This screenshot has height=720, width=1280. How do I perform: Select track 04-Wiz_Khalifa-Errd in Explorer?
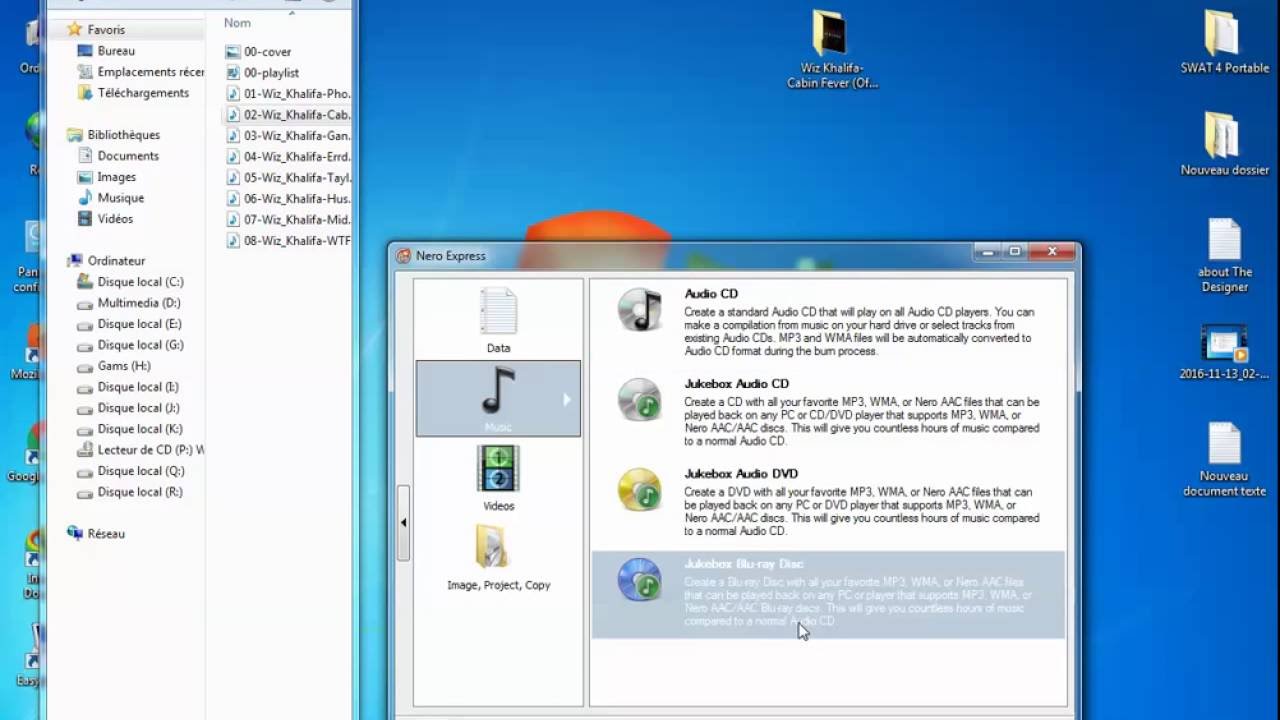coord(287,157)
